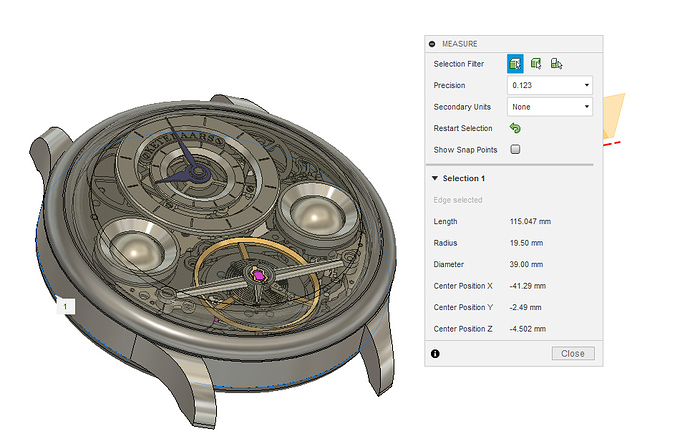The height and width of the screenshot is (448, 690).
Task: Click the selection label 1 beside the watch
Action: point(65,306)
